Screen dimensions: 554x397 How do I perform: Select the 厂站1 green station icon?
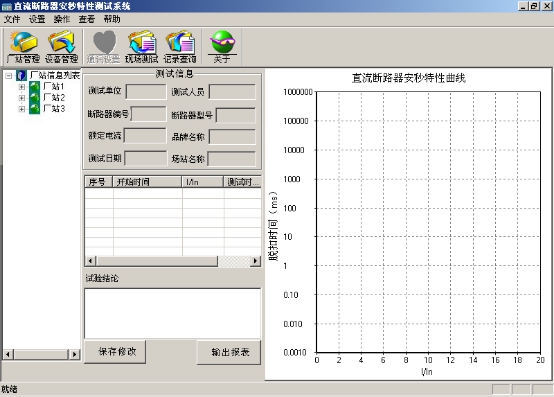[34, 87]
